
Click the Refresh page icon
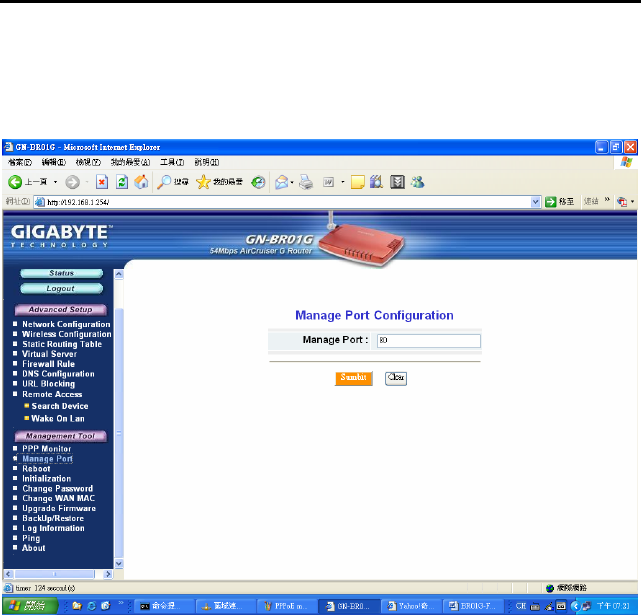pos(122,182)
